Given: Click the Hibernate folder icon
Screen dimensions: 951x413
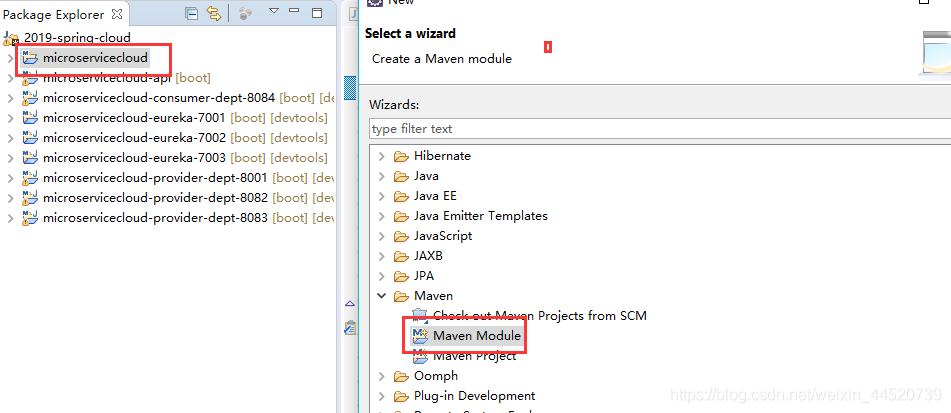Looking at the screenshot, I should pos(401,156).
